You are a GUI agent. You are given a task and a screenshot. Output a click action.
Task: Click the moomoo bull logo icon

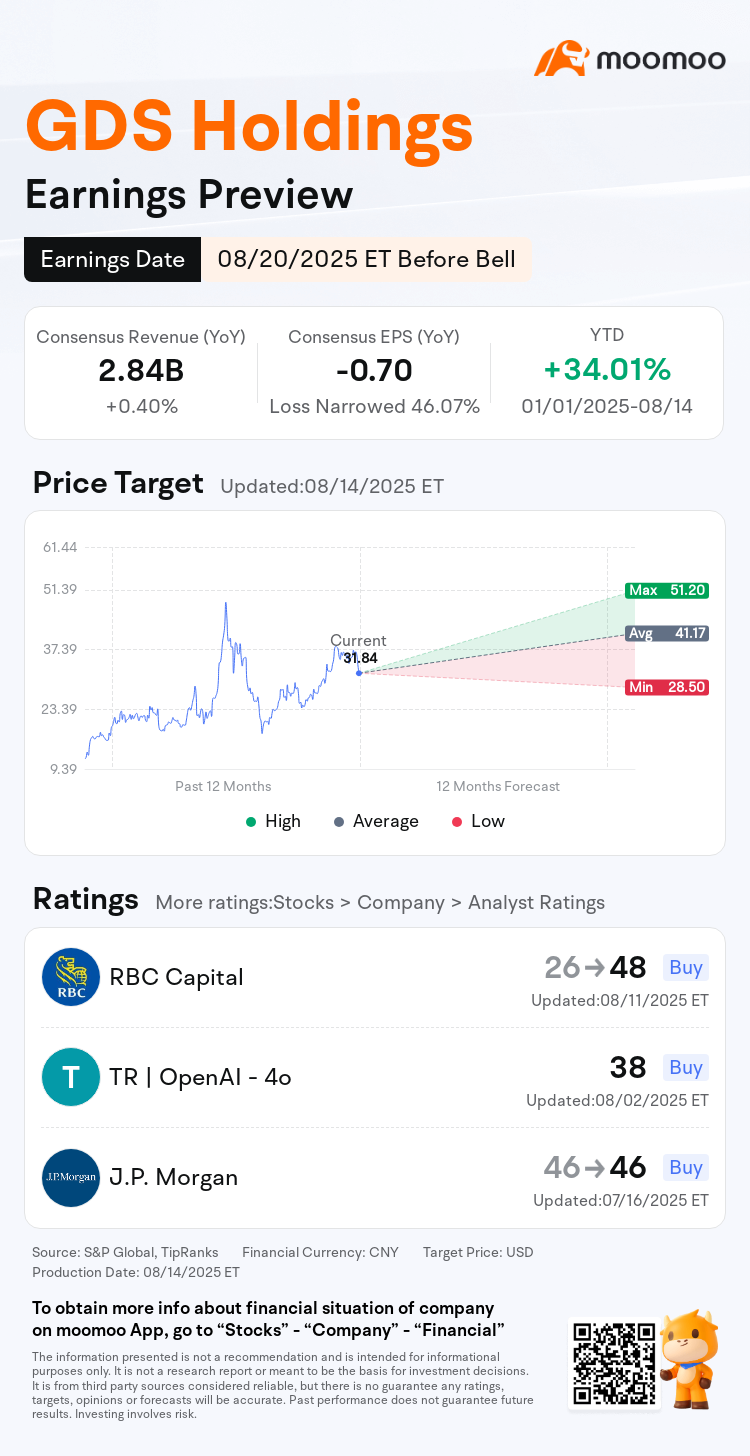tap(560, 59)
